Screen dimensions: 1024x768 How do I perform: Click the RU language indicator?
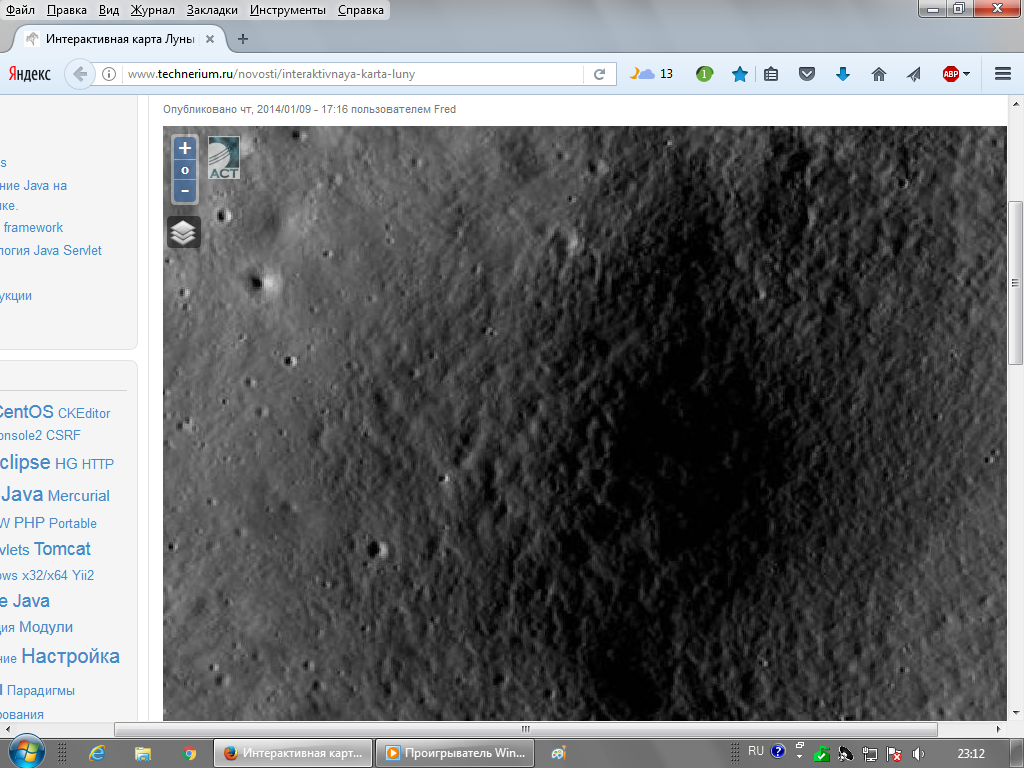(756, 751)
